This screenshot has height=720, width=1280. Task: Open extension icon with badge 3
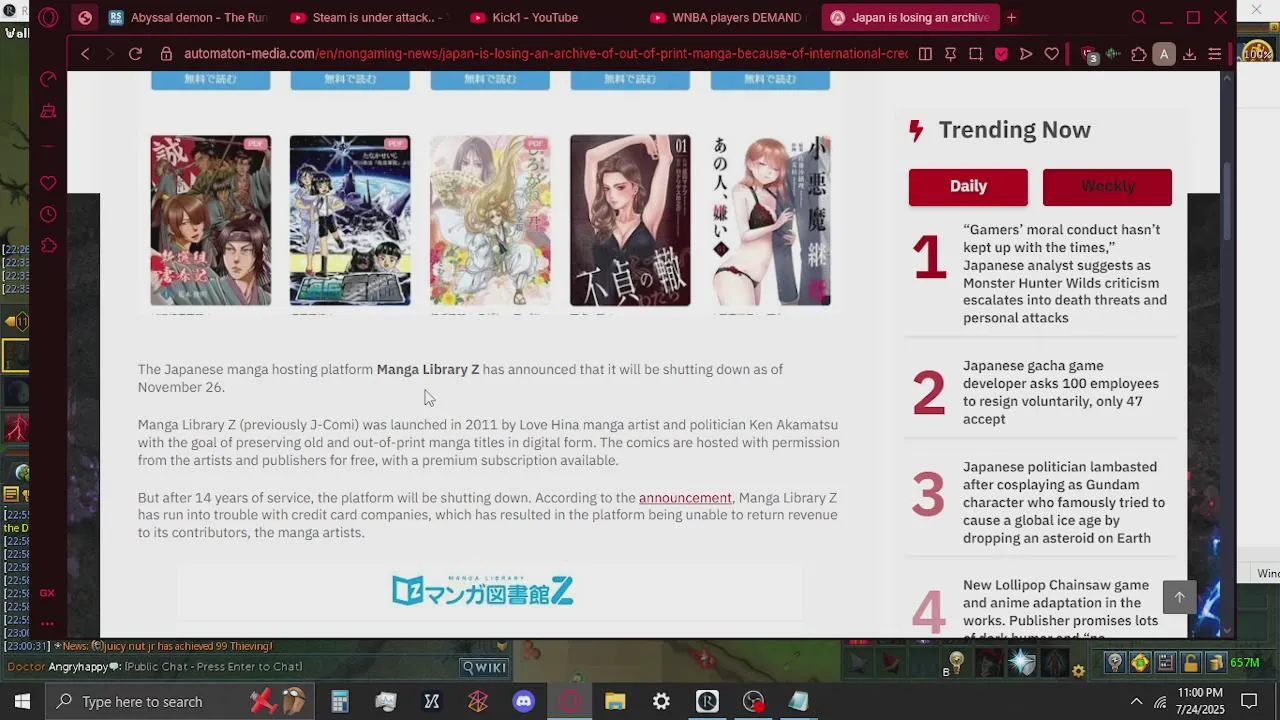(x=1089, y=55)
